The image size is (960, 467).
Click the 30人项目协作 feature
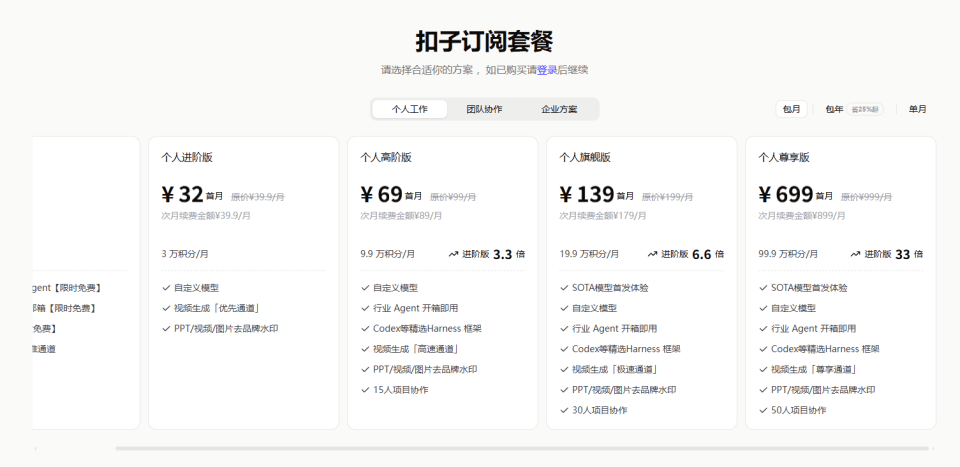[599, 411]
